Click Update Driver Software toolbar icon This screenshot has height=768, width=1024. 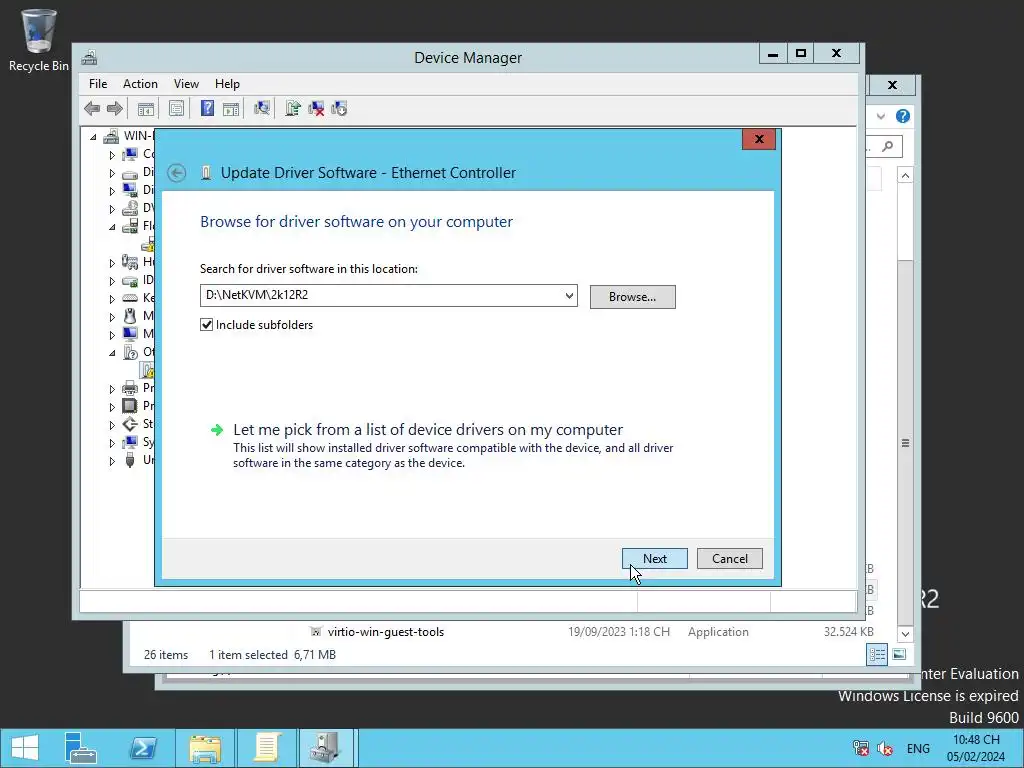click(x=293, y=108)
